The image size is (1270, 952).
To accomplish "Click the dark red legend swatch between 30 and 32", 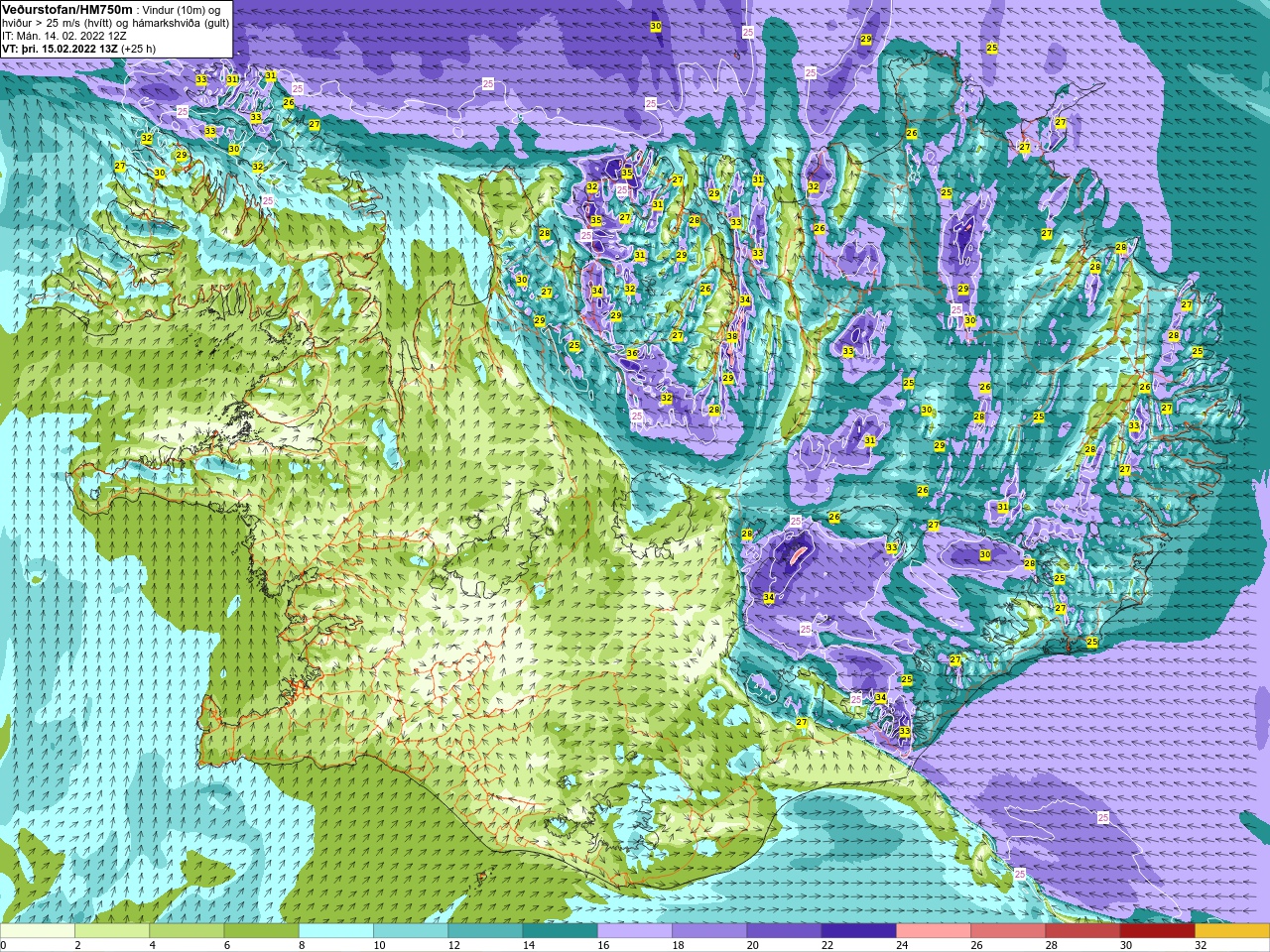I will click(1158, 931).
